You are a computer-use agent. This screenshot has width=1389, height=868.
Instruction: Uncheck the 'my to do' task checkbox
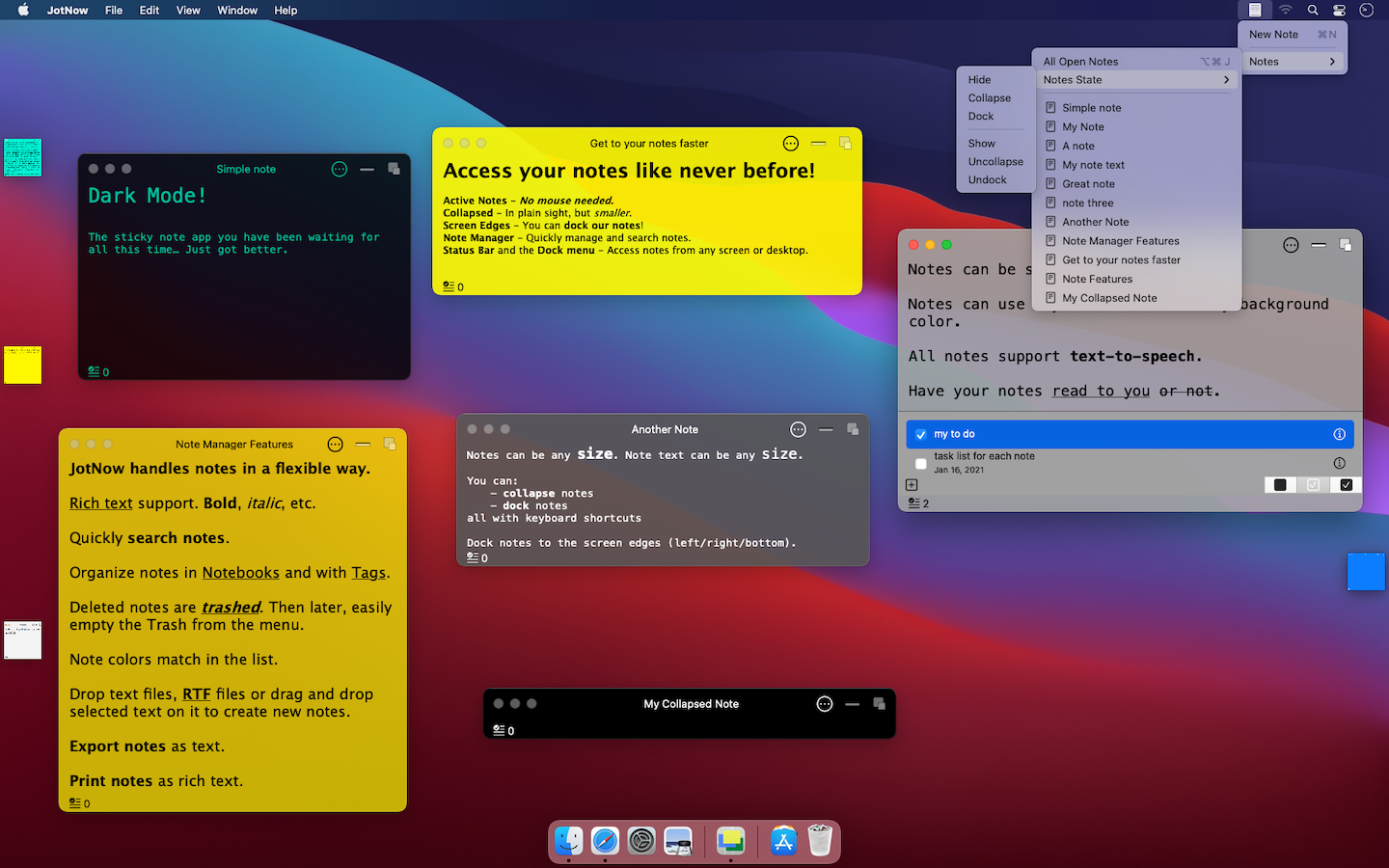pos(921,435)
